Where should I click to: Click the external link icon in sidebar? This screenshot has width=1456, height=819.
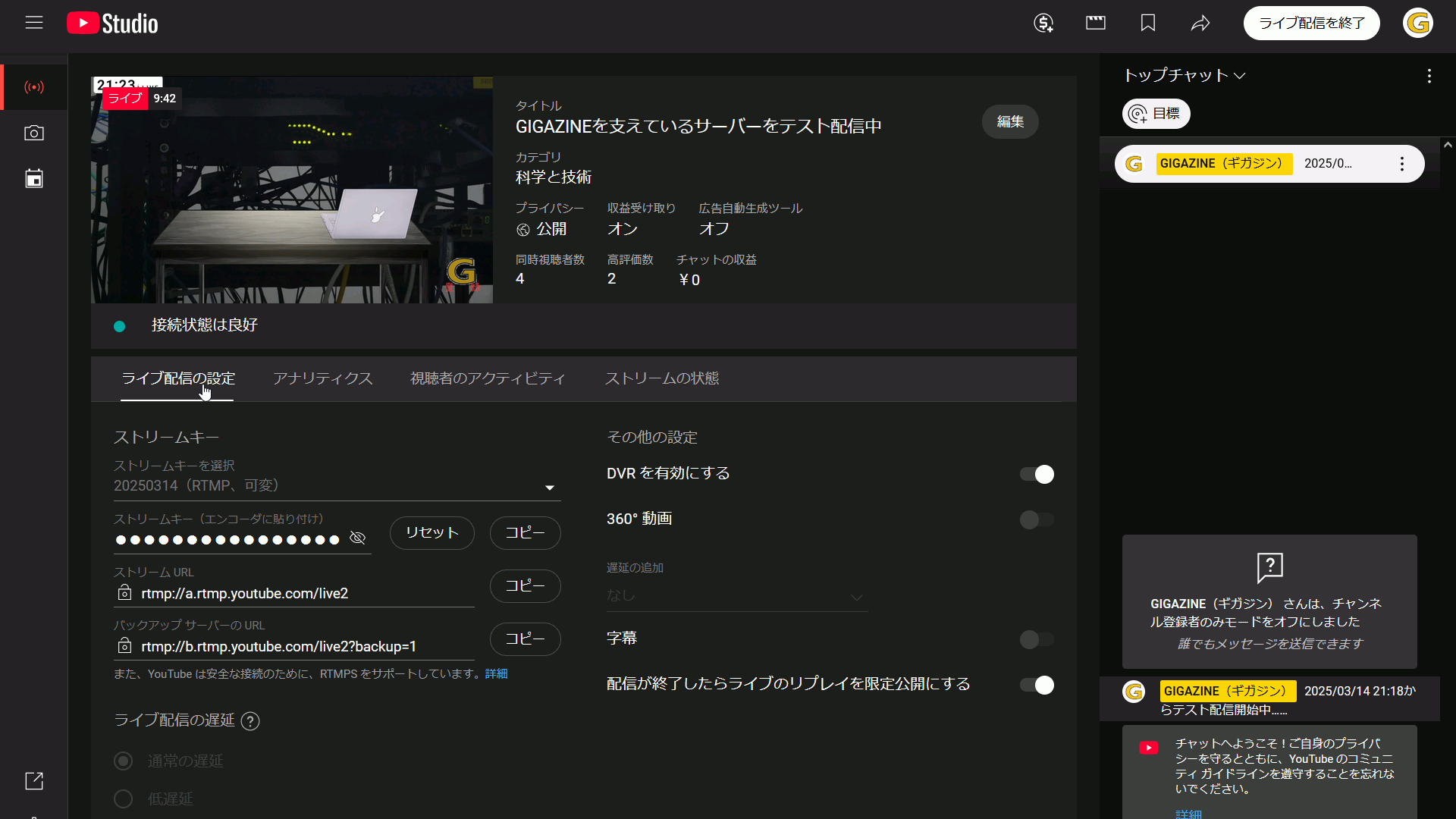pos(34,781)
